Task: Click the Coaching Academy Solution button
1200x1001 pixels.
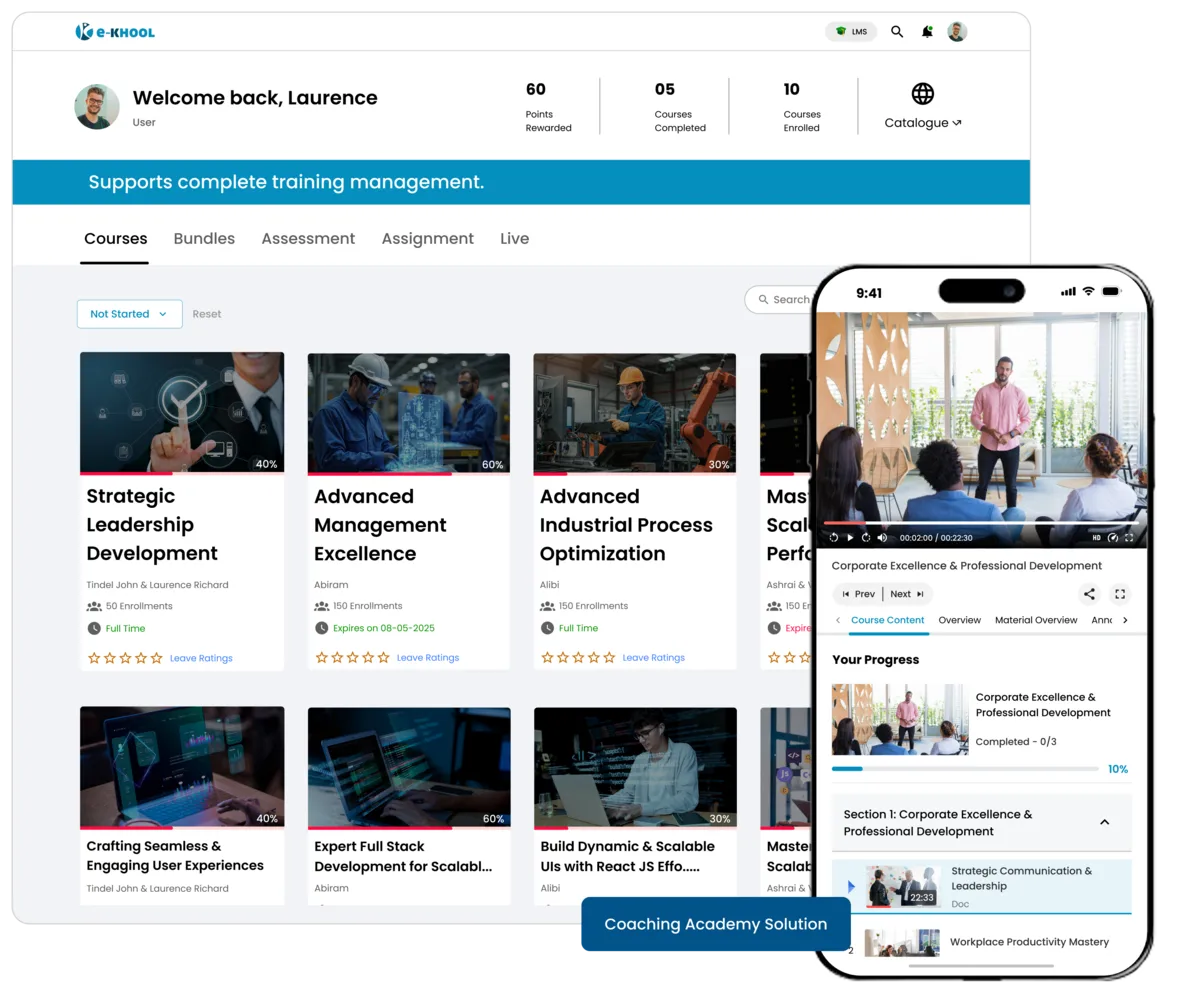Action: pos(715,923)
